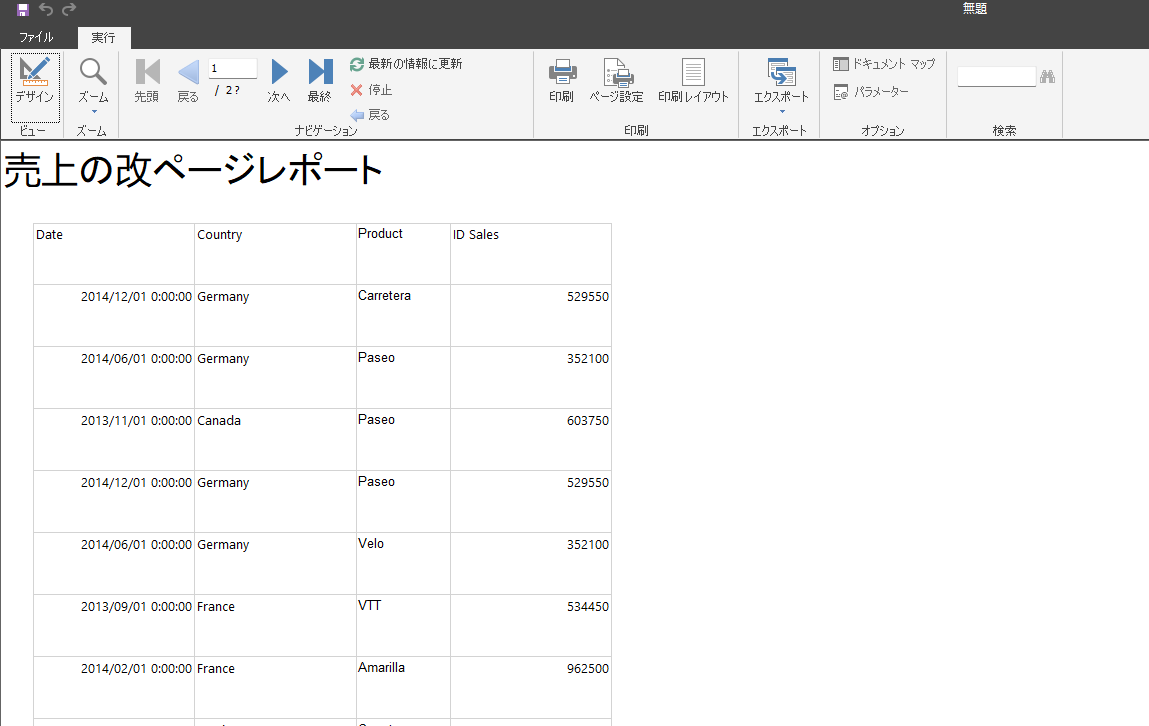Go to previous page with 戻る triangle
1149x726 pixels.
188,81
